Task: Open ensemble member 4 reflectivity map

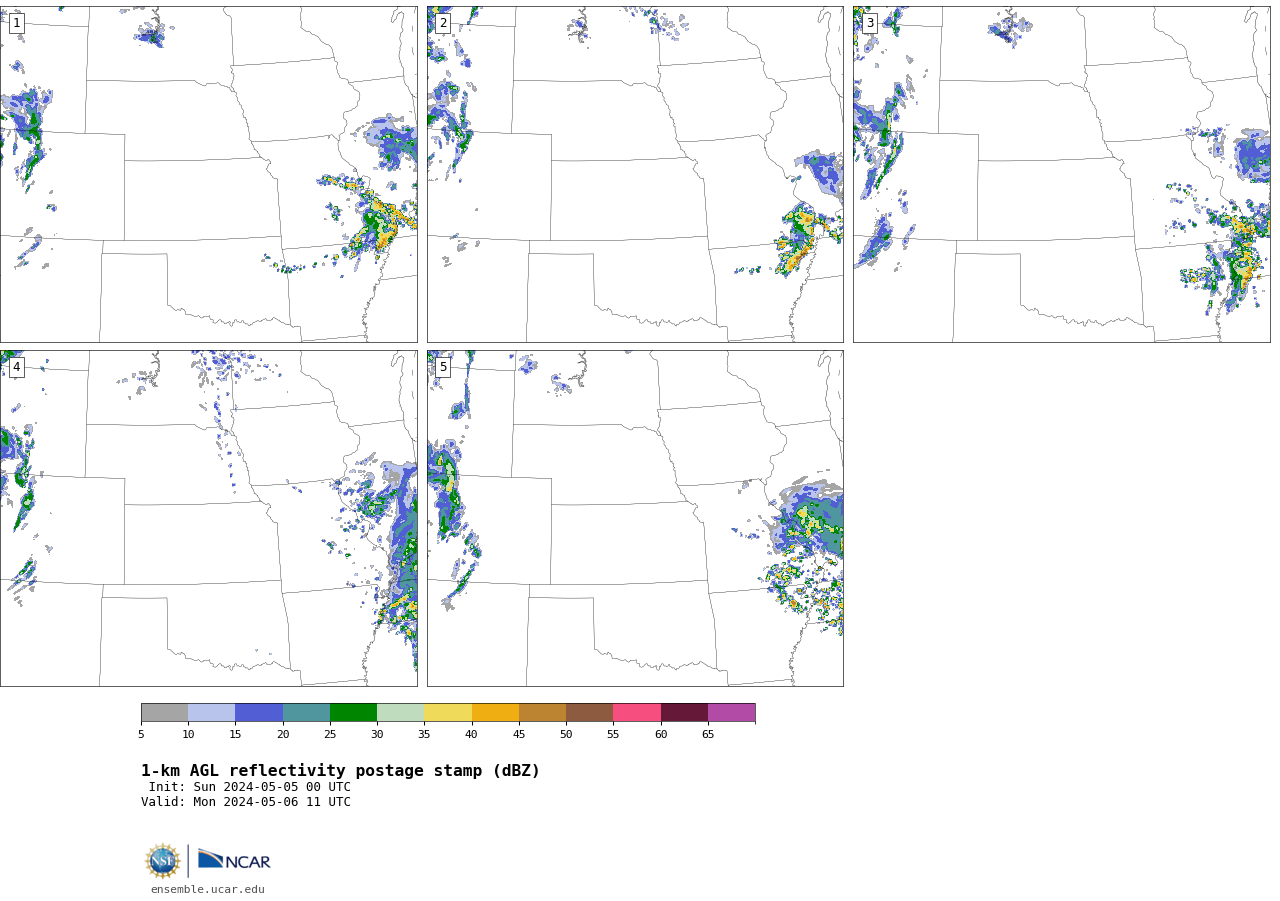Action: 208,518
